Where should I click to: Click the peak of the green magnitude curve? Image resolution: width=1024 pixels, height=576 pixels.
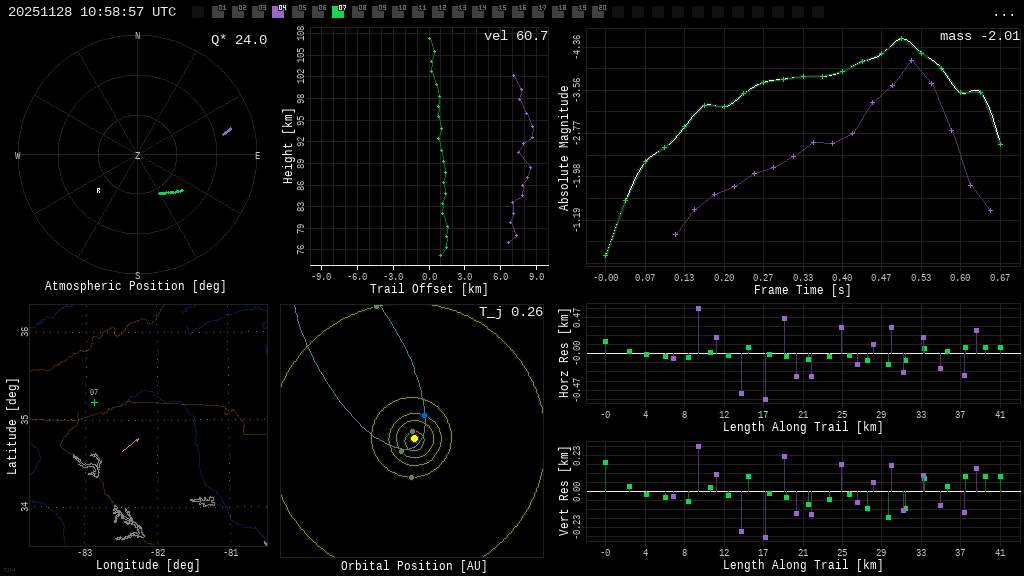[901, 38]
